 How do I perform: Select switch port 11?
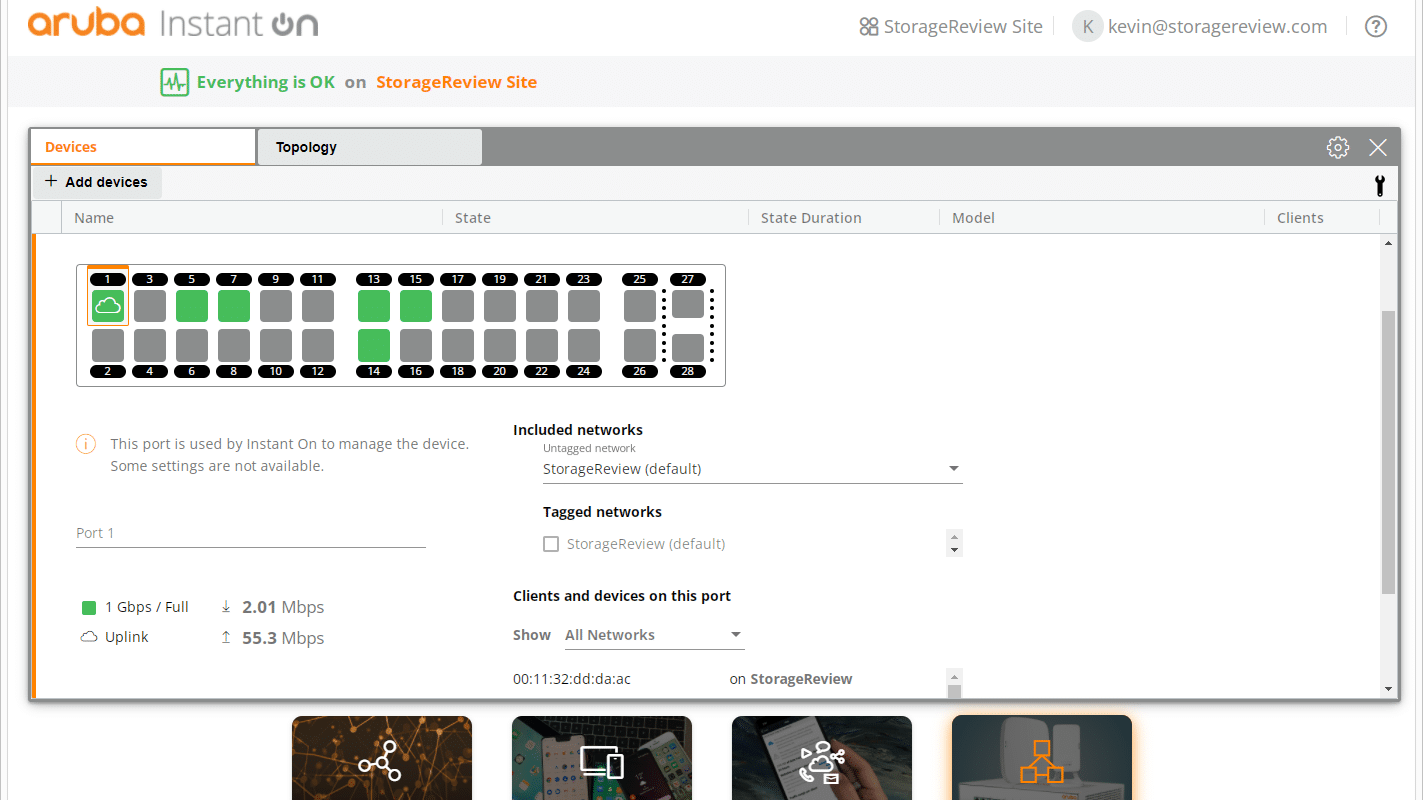click(318, 306)
